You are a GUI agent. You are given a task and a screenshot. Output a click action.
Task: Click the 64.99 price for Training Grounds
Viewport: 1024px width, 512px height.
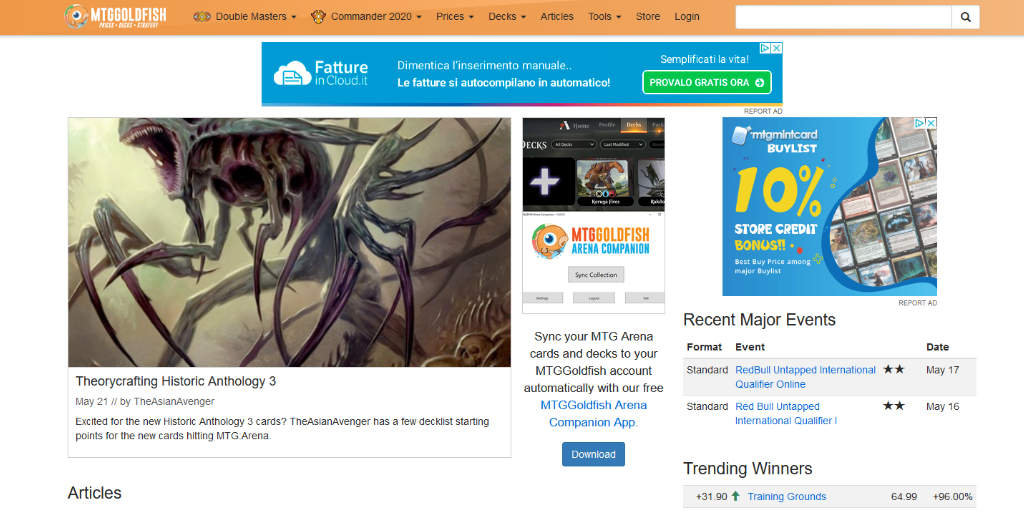(x=904, y=496)
